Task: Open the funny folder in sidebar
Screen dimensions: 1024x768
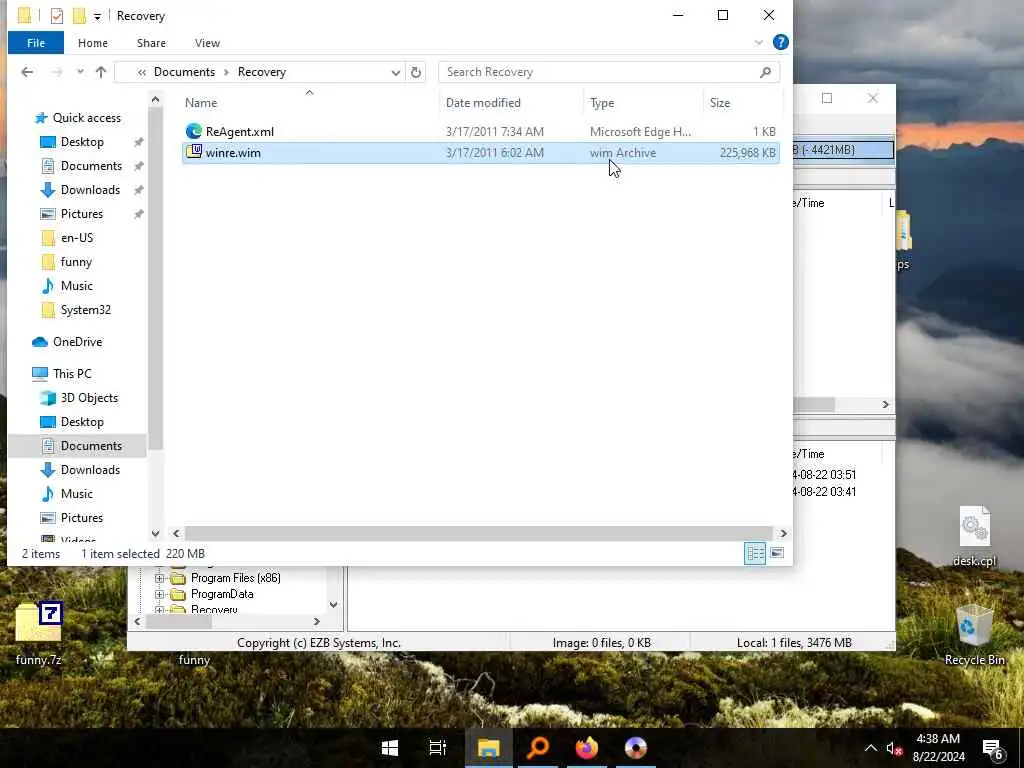Action: [76, 262]
